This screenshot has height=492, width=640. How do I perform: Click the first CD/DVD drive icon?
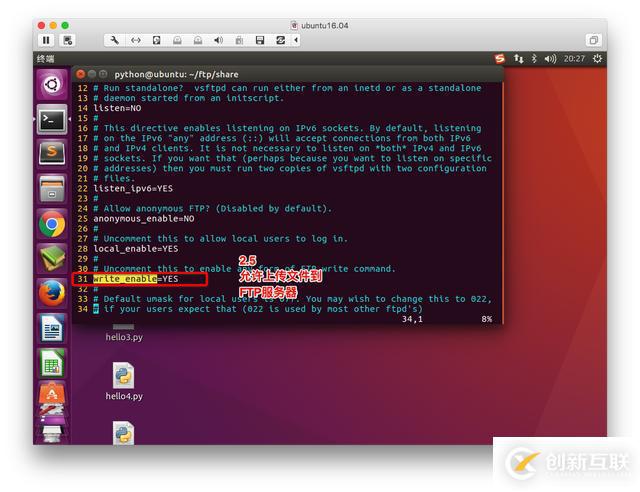tap(177, 40)
